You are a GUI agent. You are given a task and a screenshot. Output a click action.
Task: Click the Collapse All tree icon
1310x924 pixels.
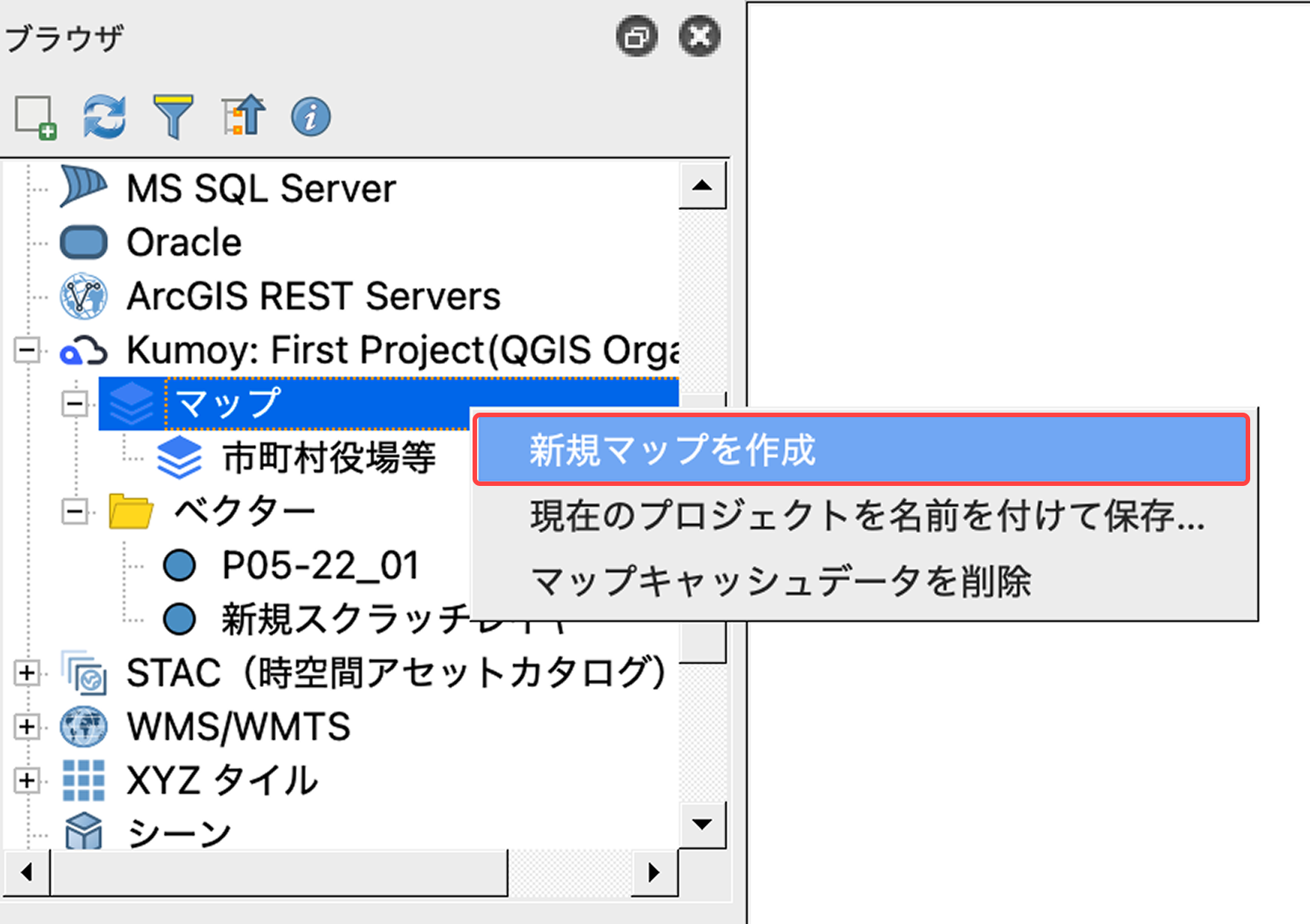point(243,117)
